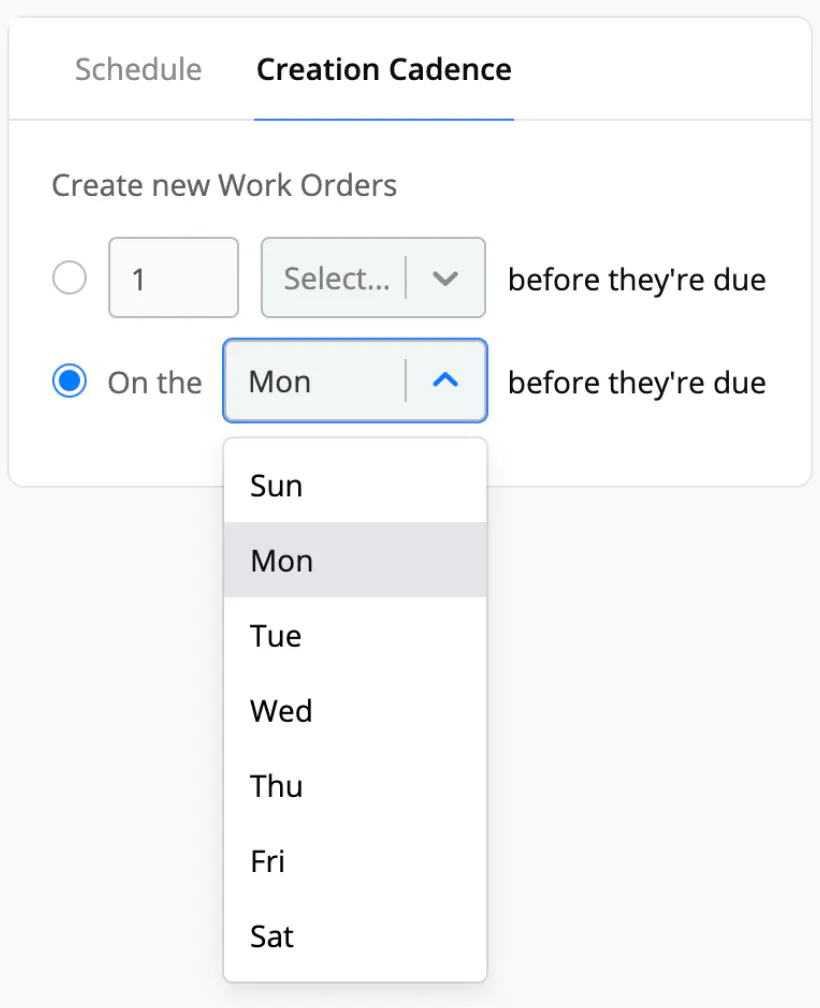Click the weekday dropdown field showing Mon

(x=314, y=382)
